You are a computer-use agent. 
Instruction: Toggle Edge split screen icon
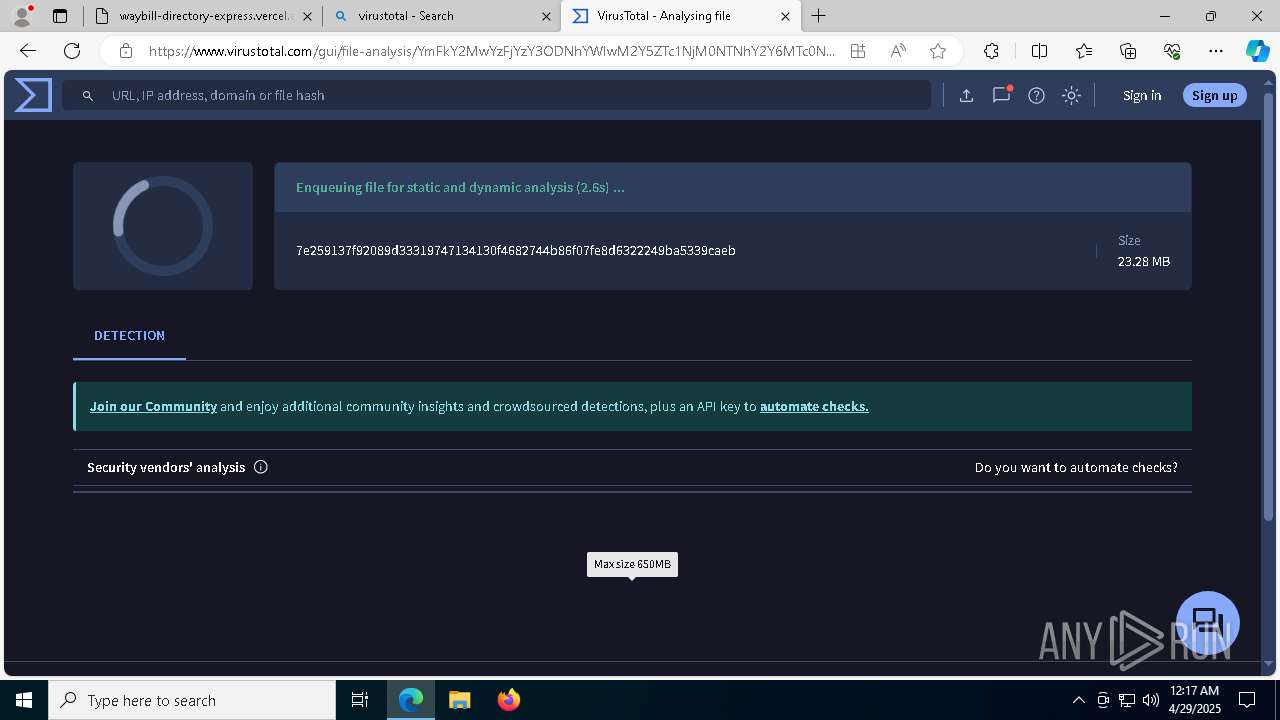[1039, 51]
